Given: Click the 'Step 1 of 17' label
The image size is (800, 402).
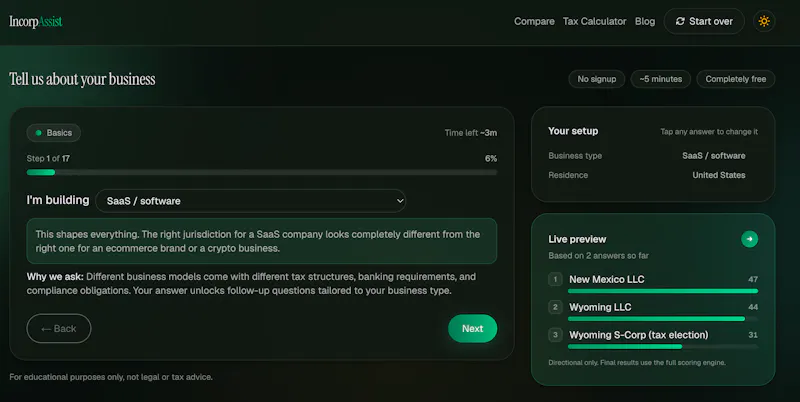Looking at the screenshot, I should pyautogui.click(x=48, y=159).
